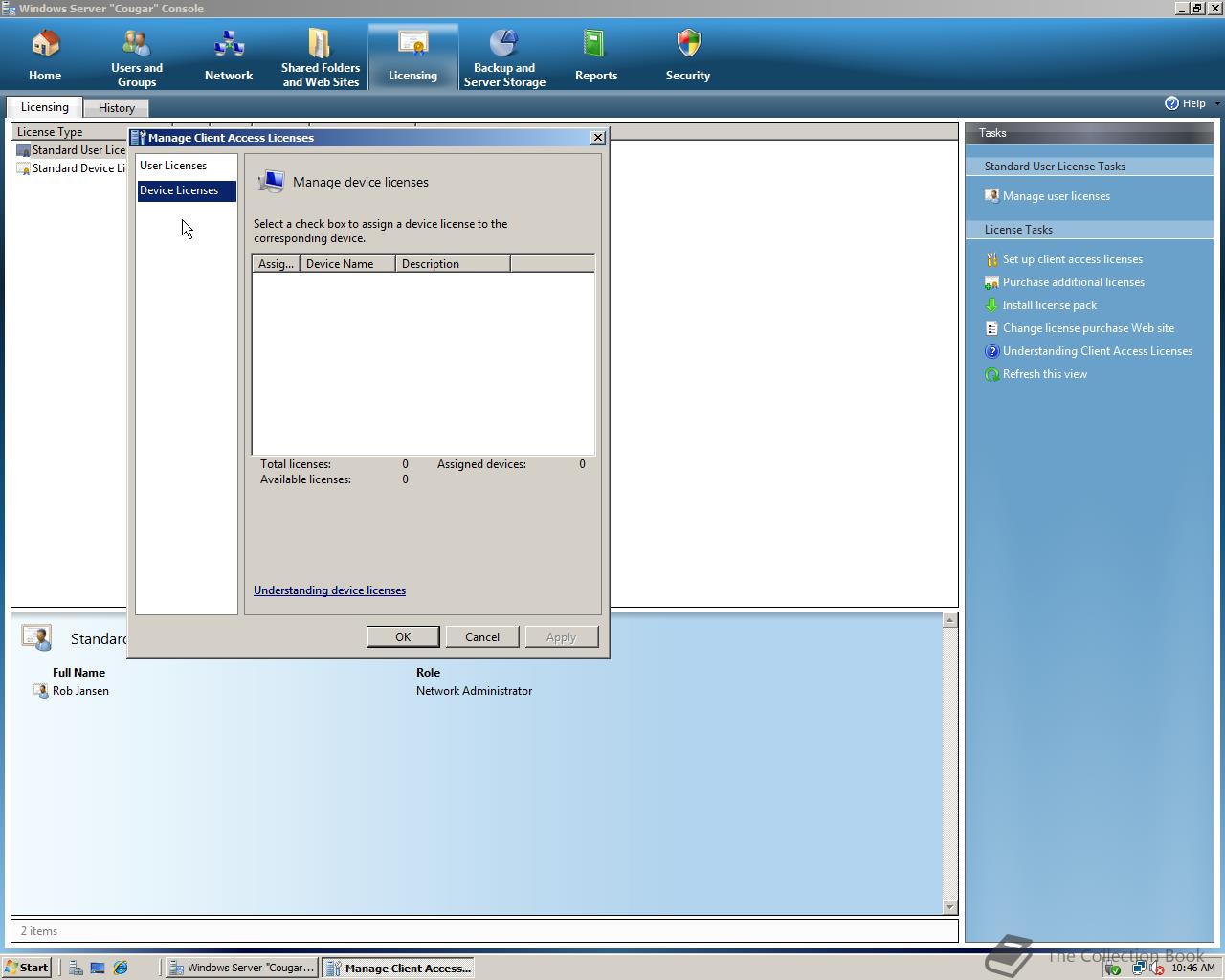Image resolution: width=1225 pixels, height=980 pixels.
Task: Sort by Description column header
Action: [453, 264]
